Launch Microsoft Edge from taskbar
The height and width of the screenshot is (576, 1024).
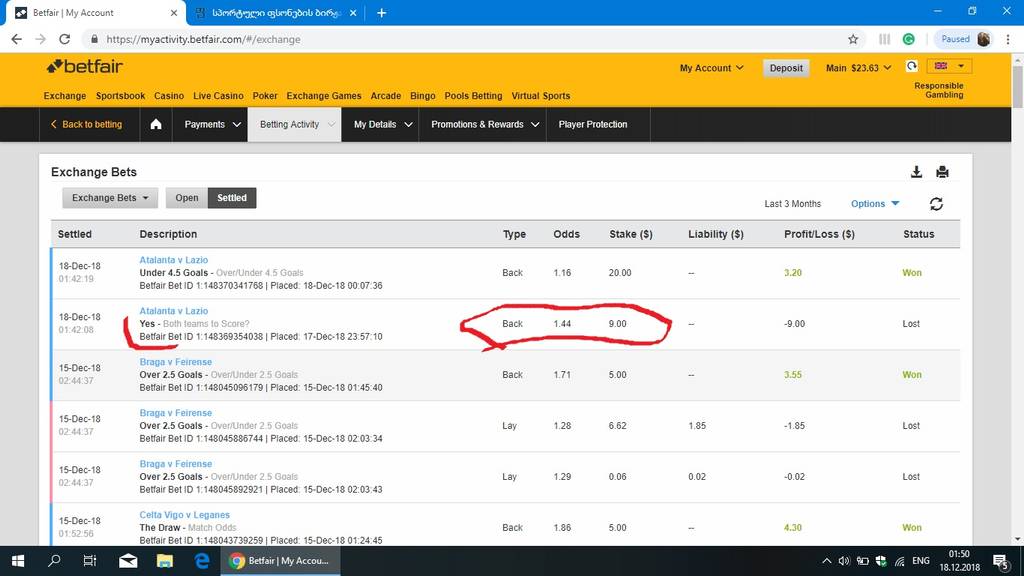tap(202, 560)
